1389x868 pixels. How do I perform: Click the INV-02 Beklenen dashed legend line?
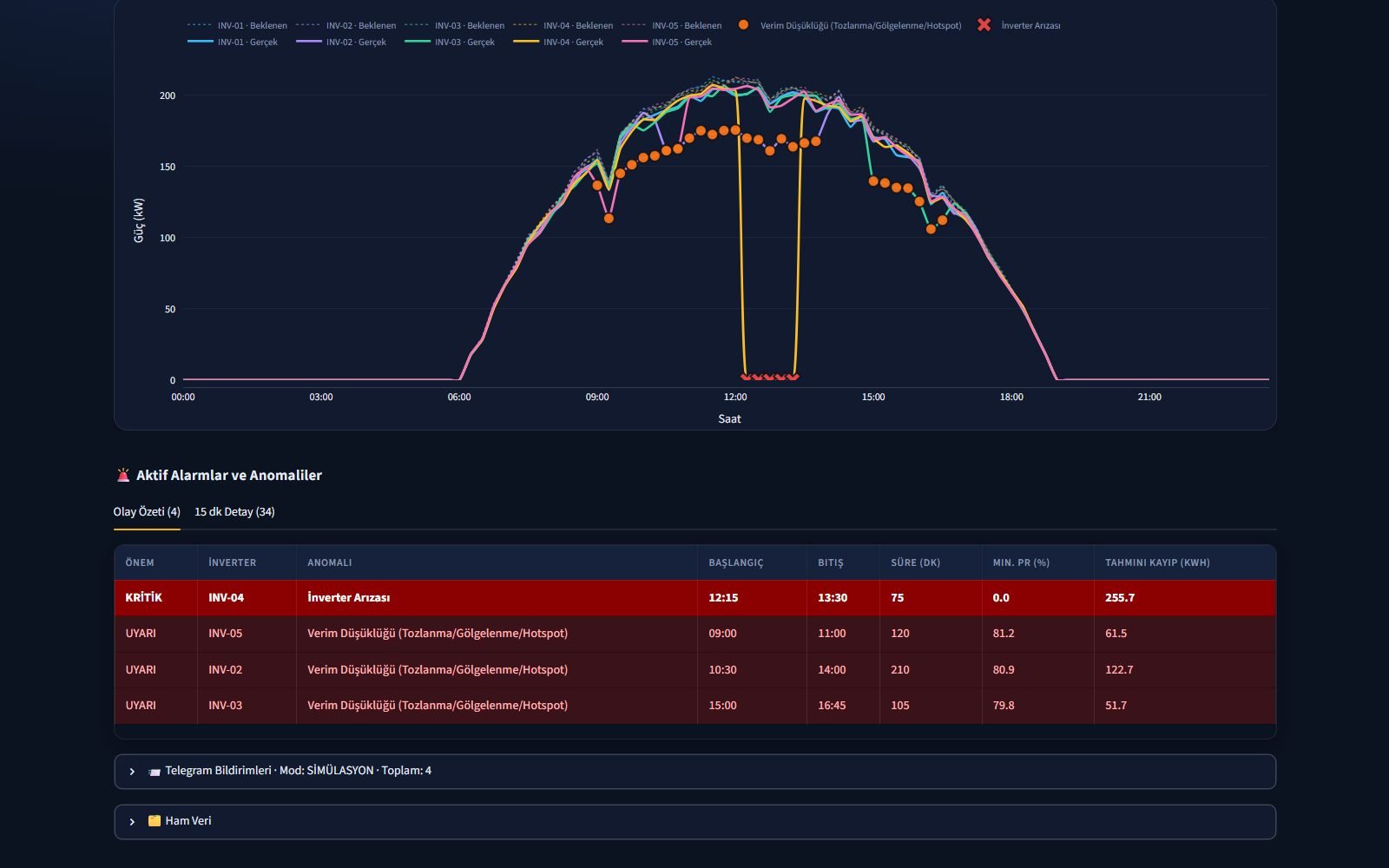(x=309, y=25)
